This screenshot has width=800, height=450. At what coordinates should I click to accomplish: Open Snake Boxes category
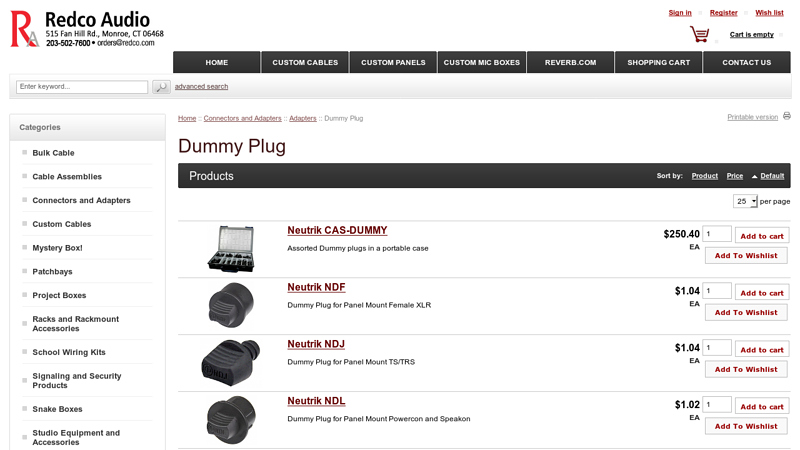click(58, 409)
